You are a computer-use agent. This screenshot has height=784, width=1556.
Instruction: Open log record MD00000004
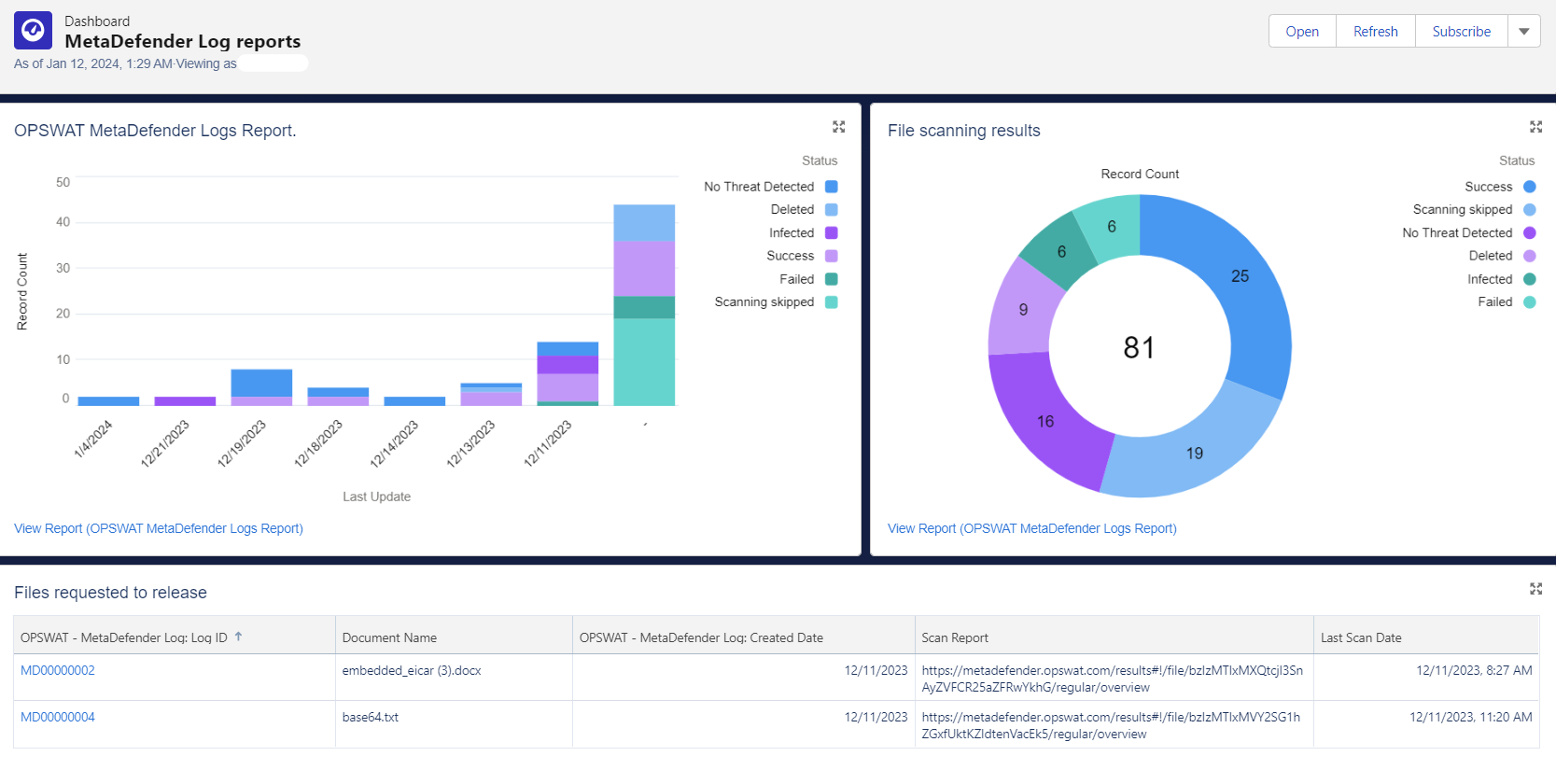pos(58,717)
